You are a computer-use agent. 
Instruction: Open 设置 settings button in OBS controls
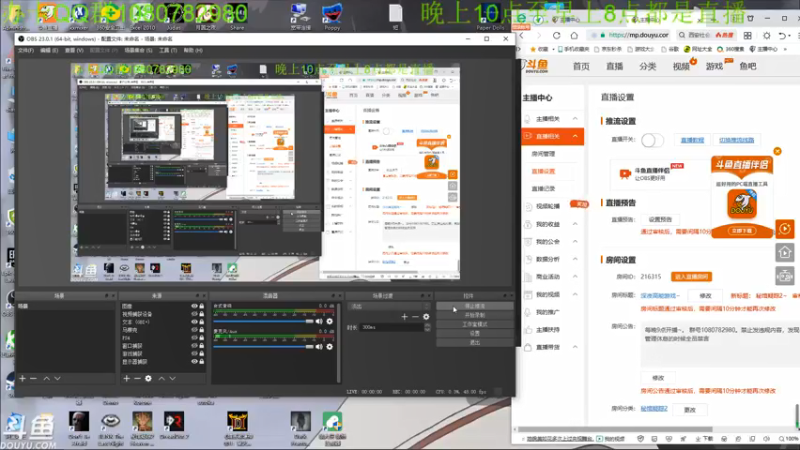(x=474, y=333)
